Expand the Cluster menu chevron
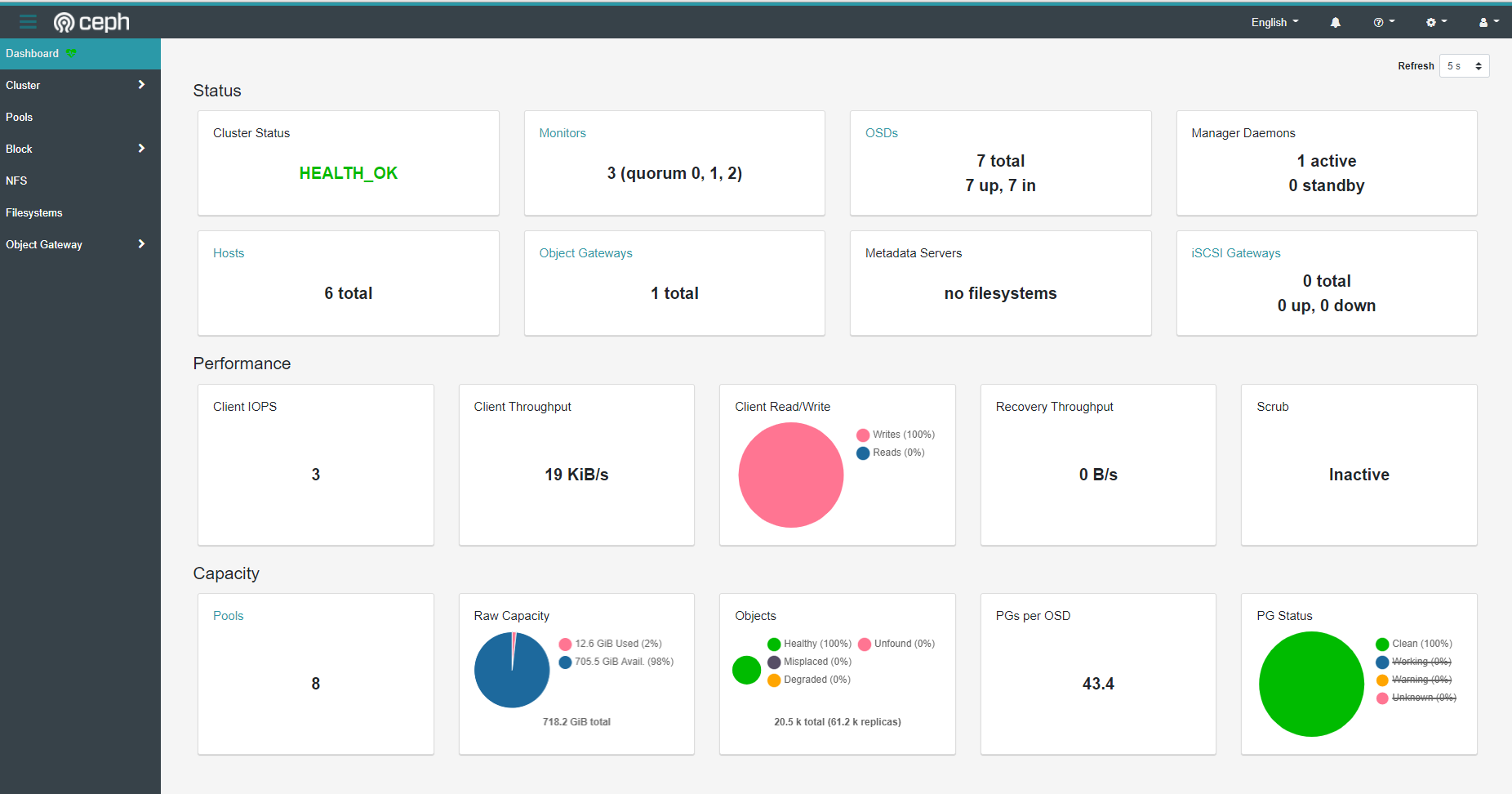This screenshot has width=1512, height=794. pos(141,85)
